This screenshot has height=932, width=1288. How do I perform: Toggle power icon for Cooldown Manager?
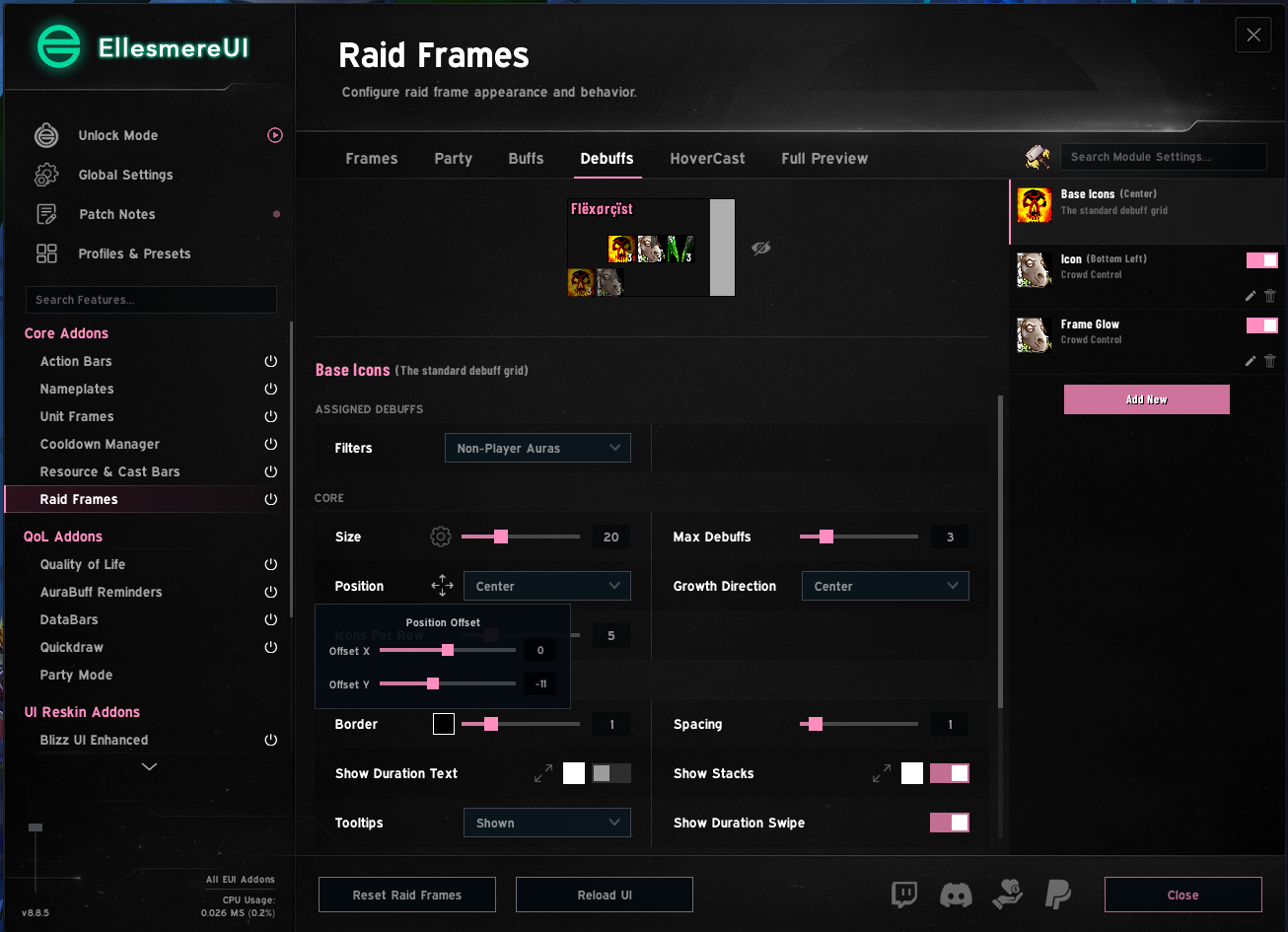pyautogui.click(x=271, y=444)
